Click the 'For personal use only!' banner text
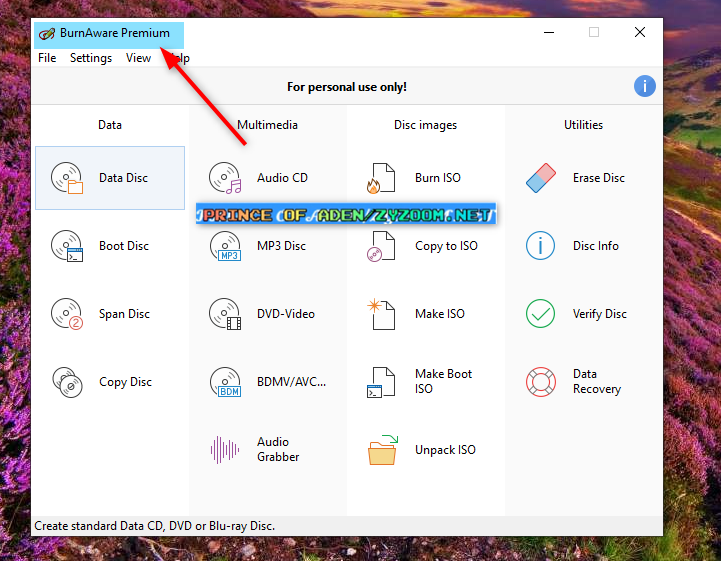 click(347, 87)
